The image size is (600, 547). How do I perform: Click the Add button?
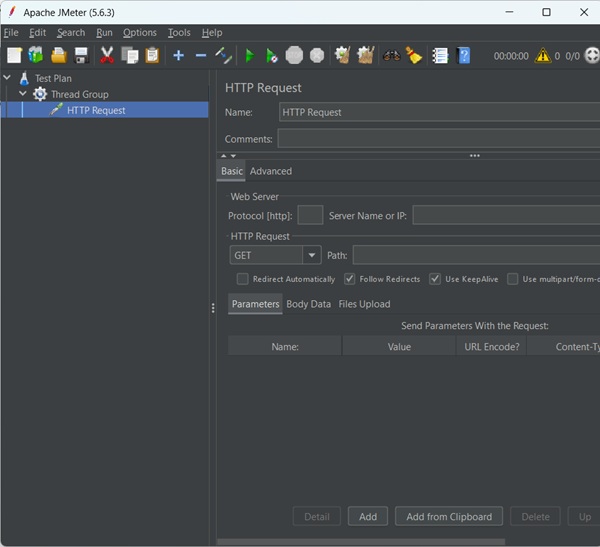click(368, 517)
